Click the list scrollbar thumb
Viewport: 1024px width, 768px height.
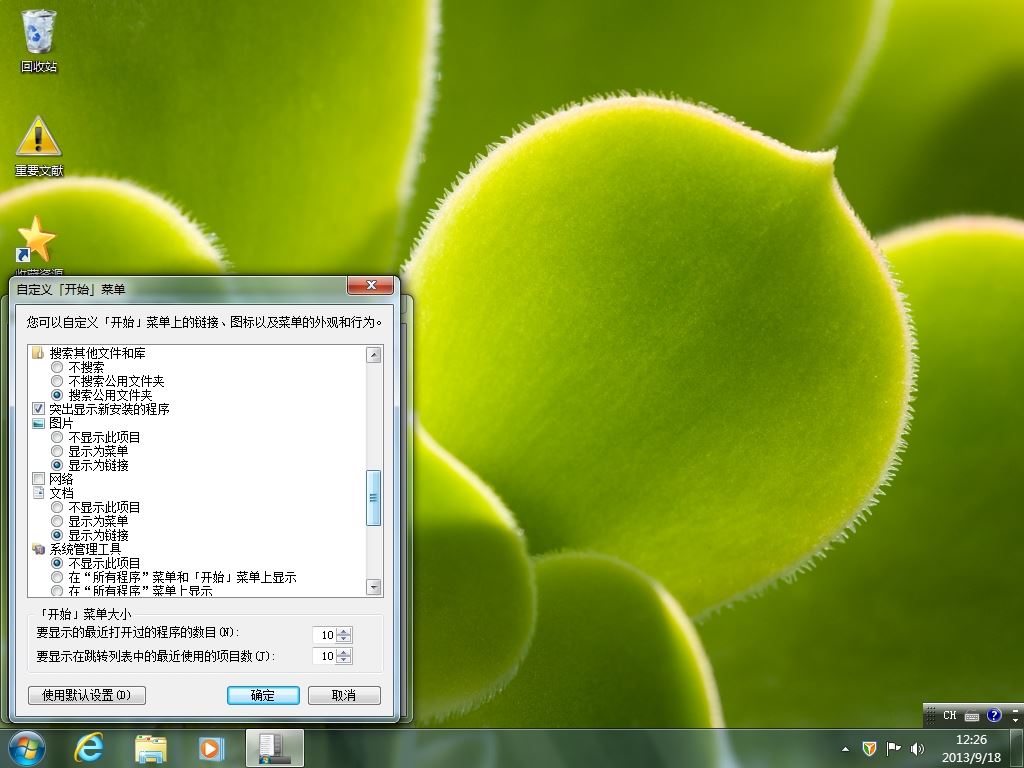(374, 498)
